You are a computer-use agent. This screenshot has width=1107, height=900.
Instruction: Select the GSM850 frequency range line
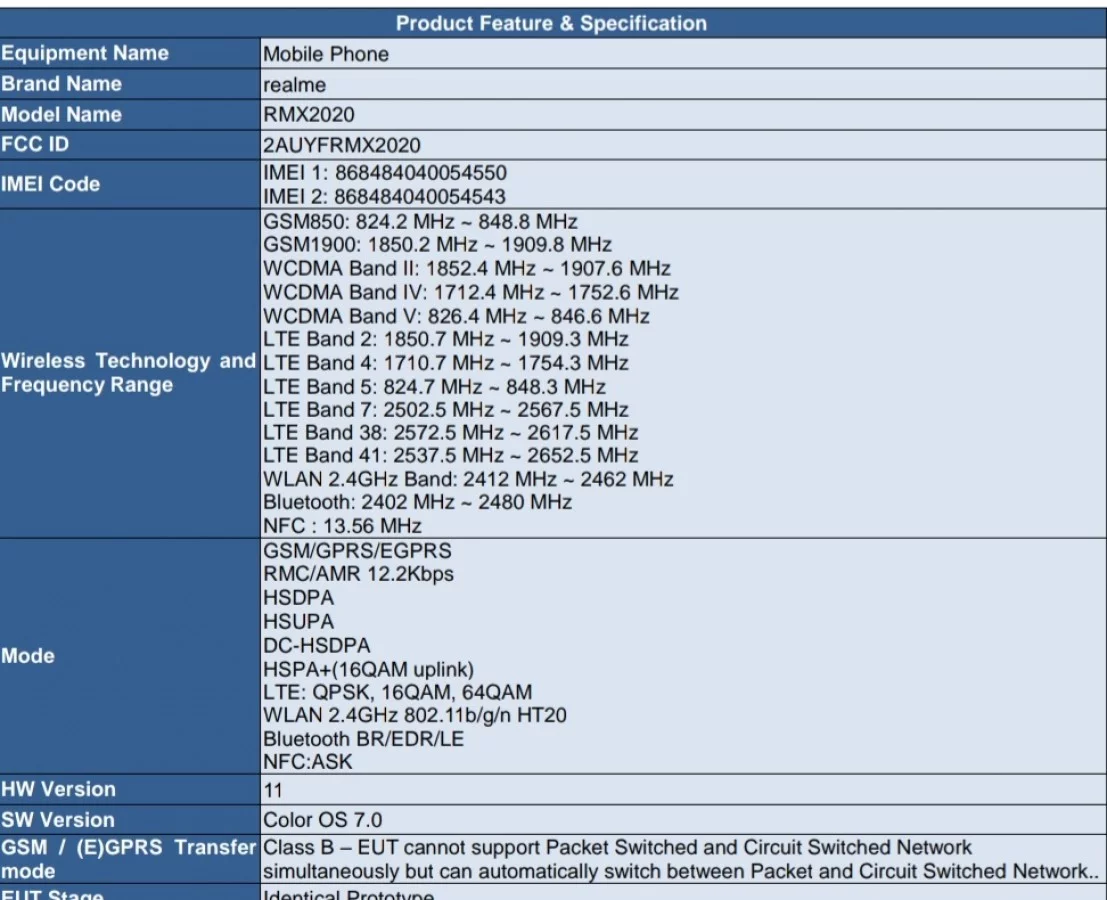(420, 221)
